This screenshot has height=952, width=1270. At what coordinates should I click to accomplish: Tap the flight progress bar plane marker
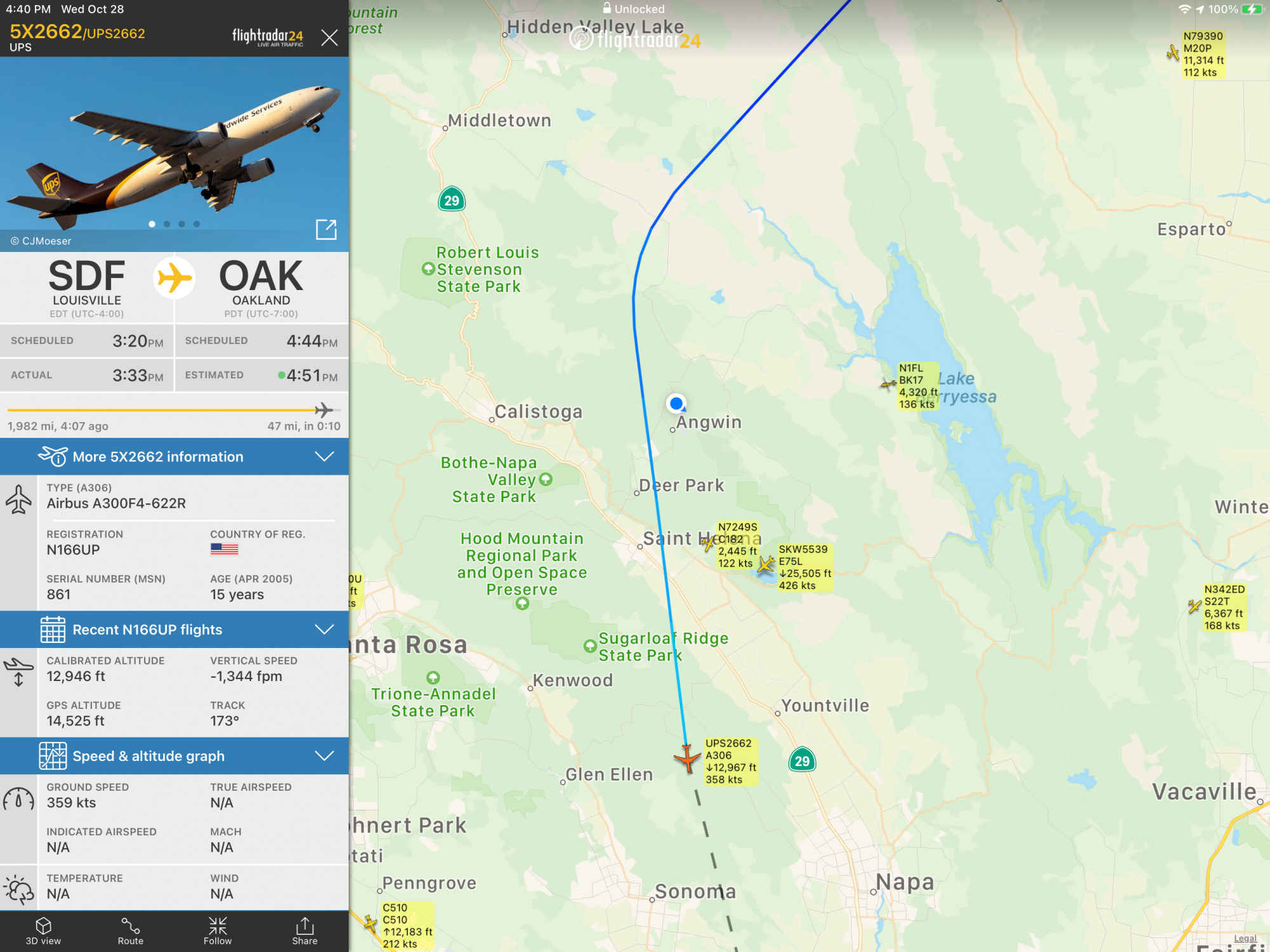pyautogui.click(x=324, y=410)
